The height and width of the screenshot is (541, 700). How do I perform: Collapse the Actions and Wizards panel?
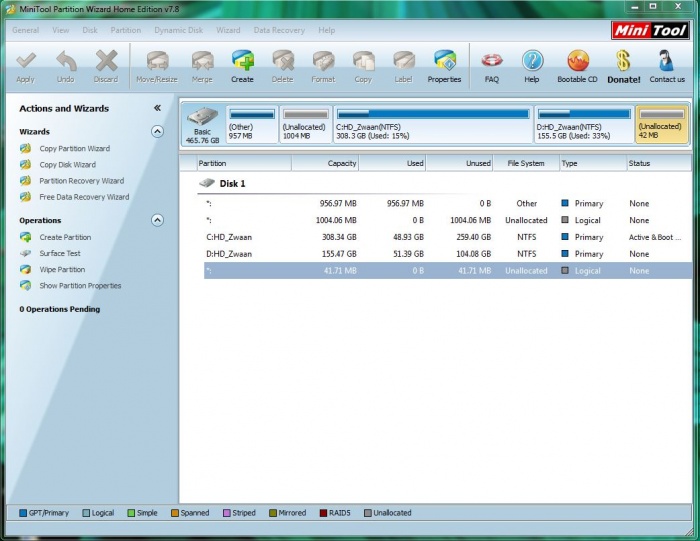tap(157, 108)
